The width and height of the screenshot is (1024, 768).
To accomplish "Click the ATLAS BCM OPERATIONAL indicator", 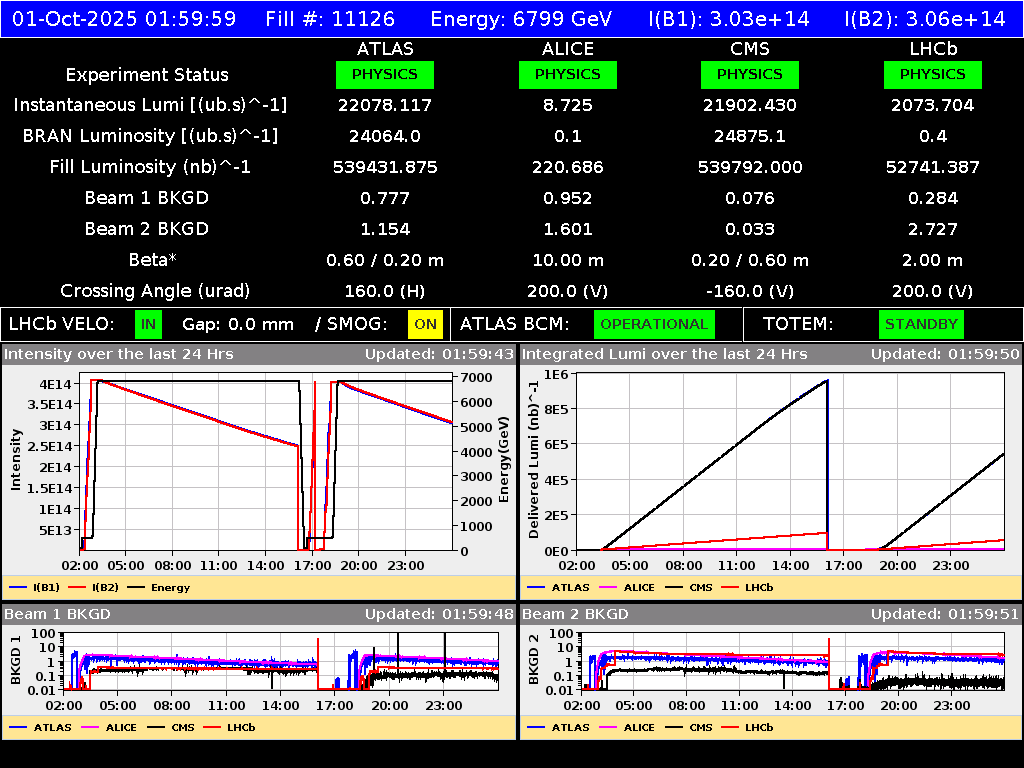I will pos(654,324).
